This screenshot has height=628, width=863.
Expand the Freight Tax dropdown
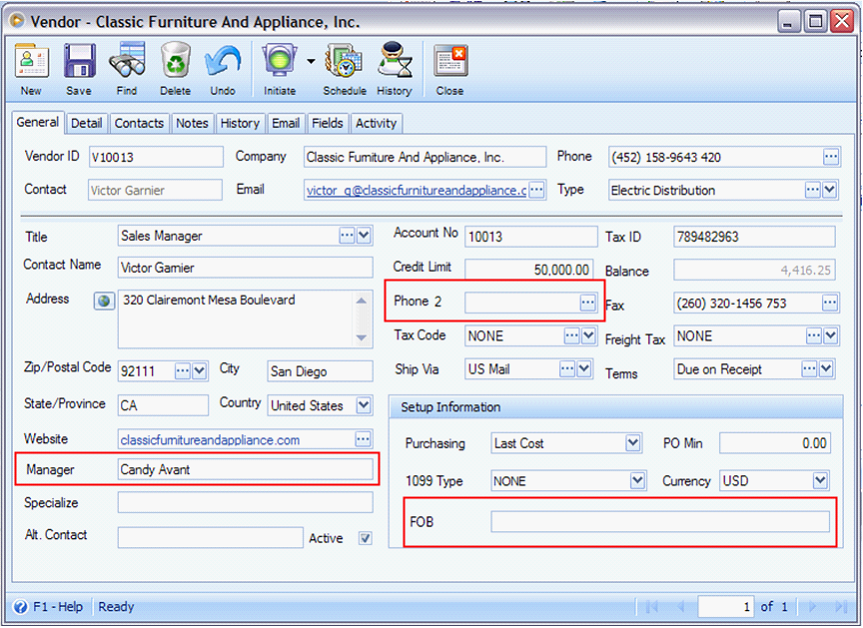tap(830, 336)
